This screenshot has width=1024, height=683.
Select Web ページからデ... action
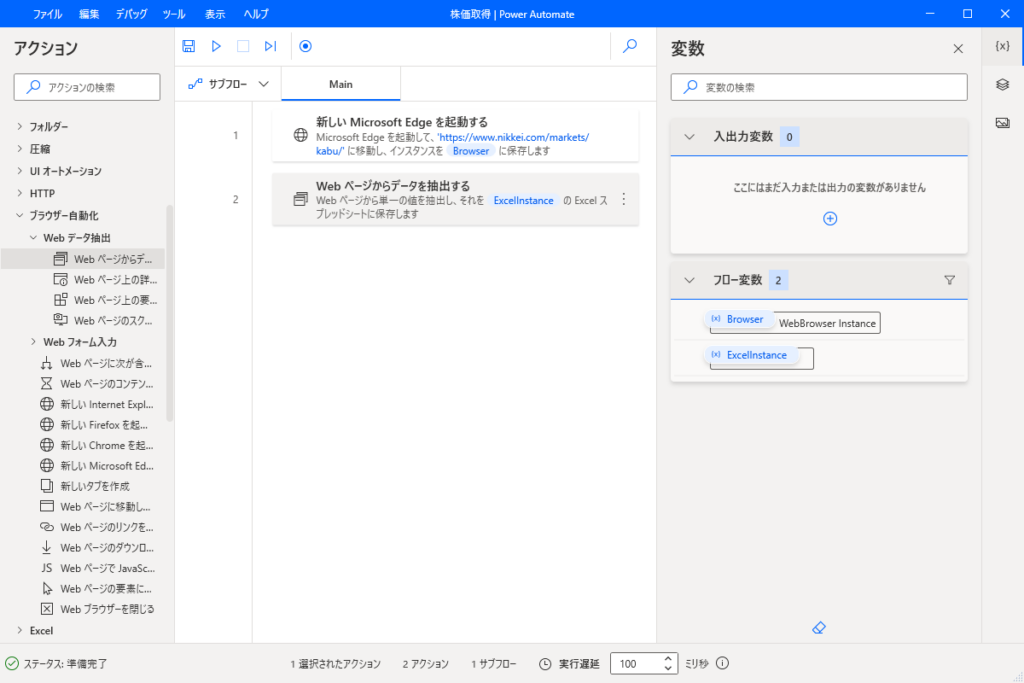(x=83, y=259)
